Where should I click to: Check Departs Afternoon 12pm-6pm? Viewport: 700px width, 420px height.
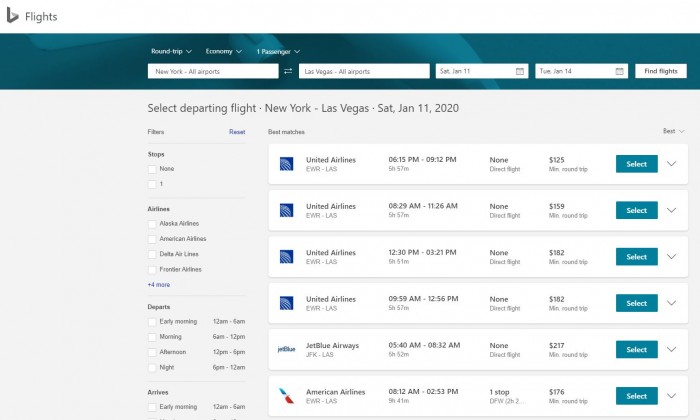coord(152,353)
